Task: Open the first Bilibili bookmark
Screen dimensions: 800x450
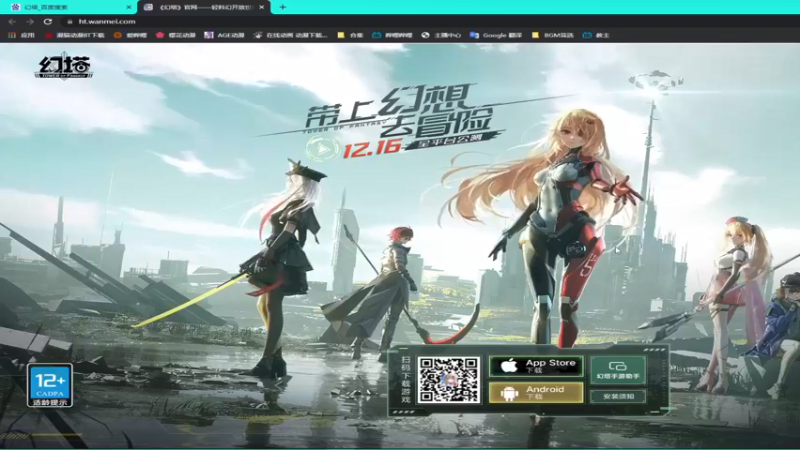Action: 392,35
